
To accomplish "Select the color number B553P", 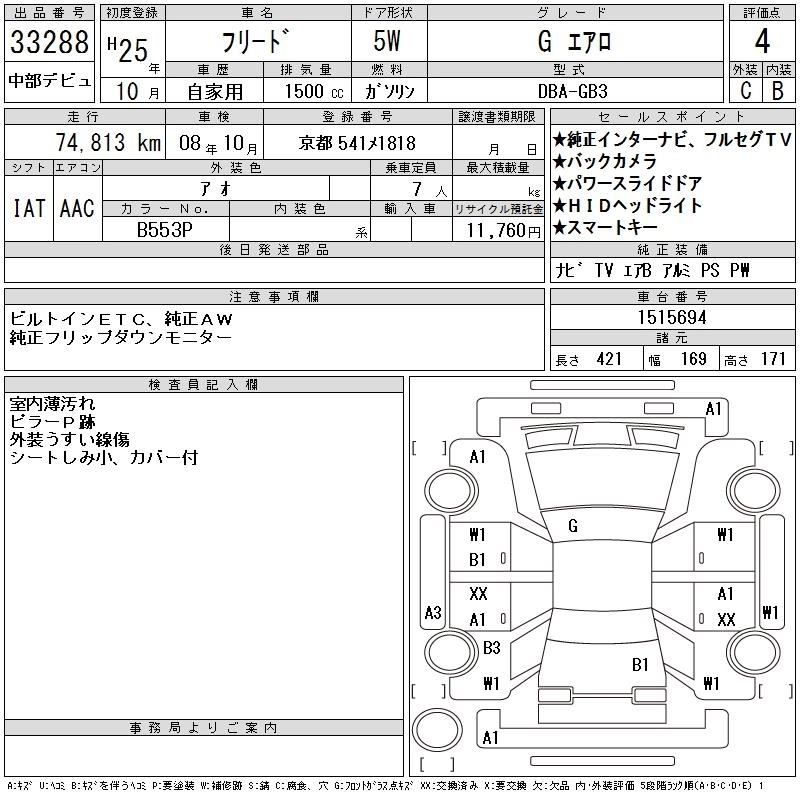I will pyautogui.click(x=165, y=230).
